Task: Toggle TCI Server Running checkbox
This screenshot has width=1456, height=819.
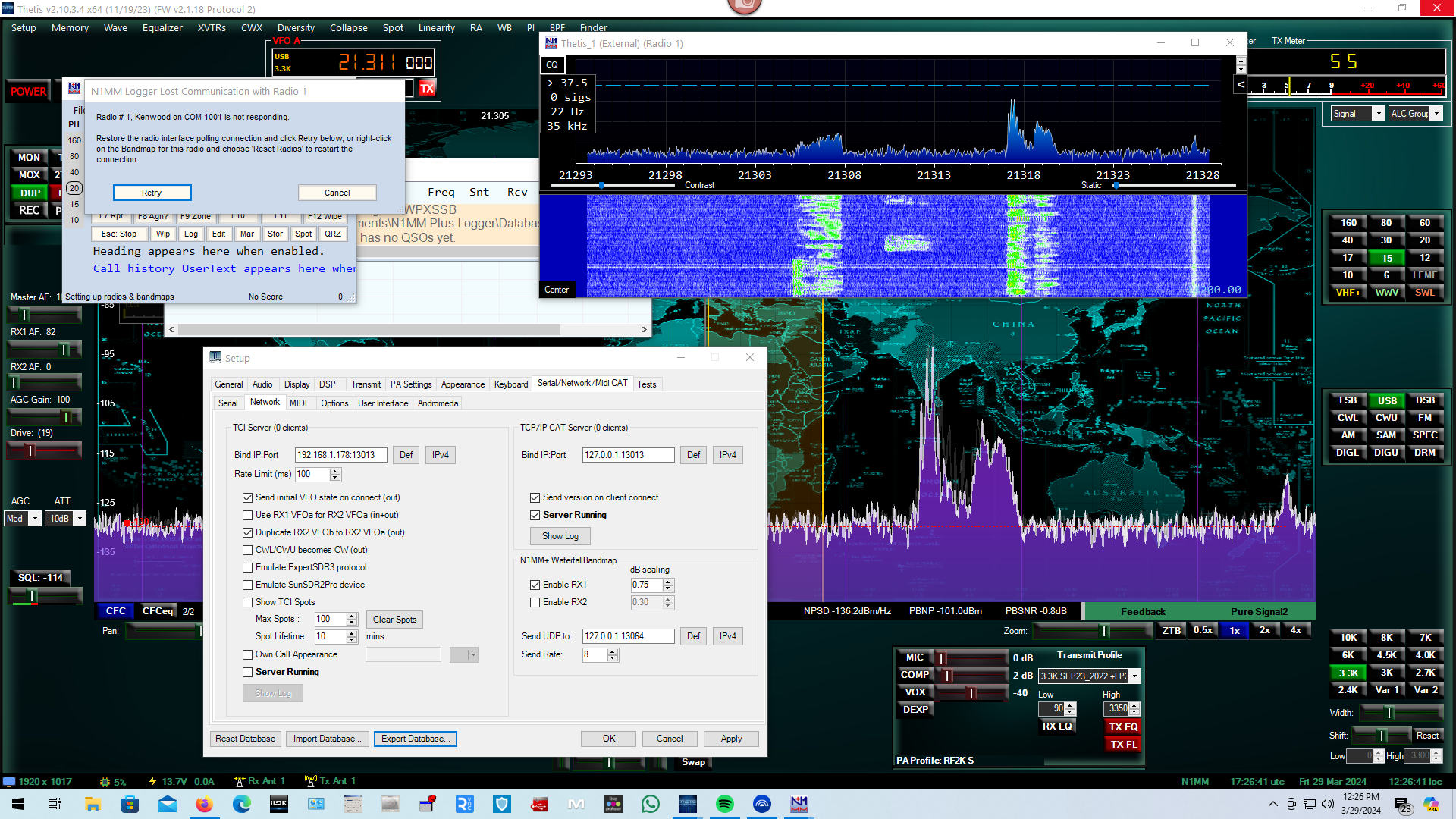Action: 247,672
